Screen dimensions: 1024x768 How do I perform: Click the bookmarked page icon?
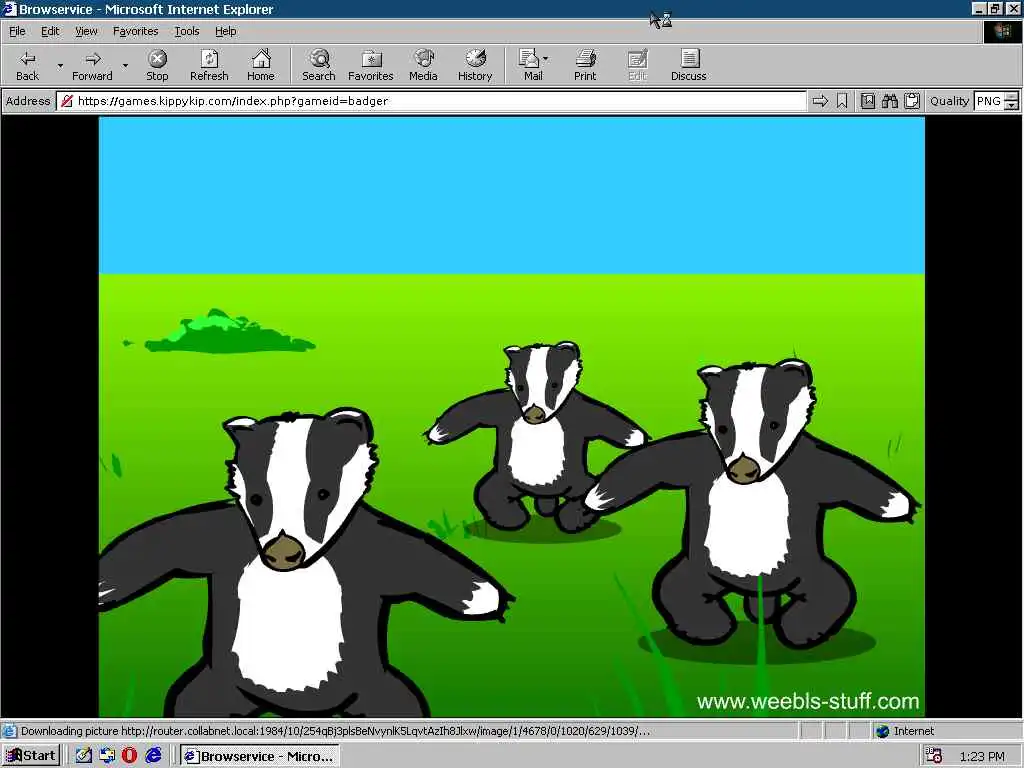[867, 101]
